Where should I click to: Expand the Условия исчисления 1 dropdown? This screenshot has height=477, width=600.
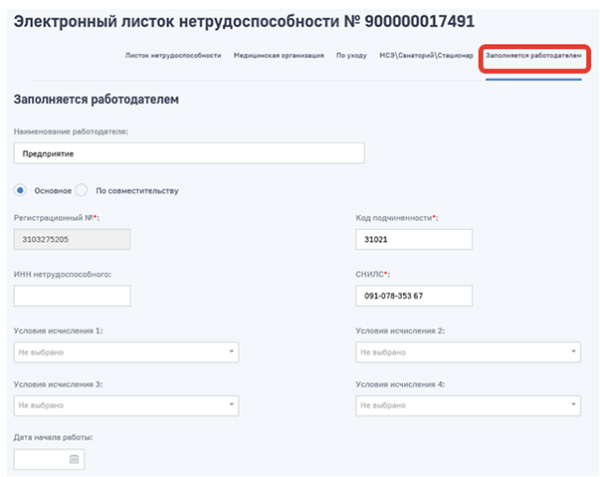click(126, 352)
